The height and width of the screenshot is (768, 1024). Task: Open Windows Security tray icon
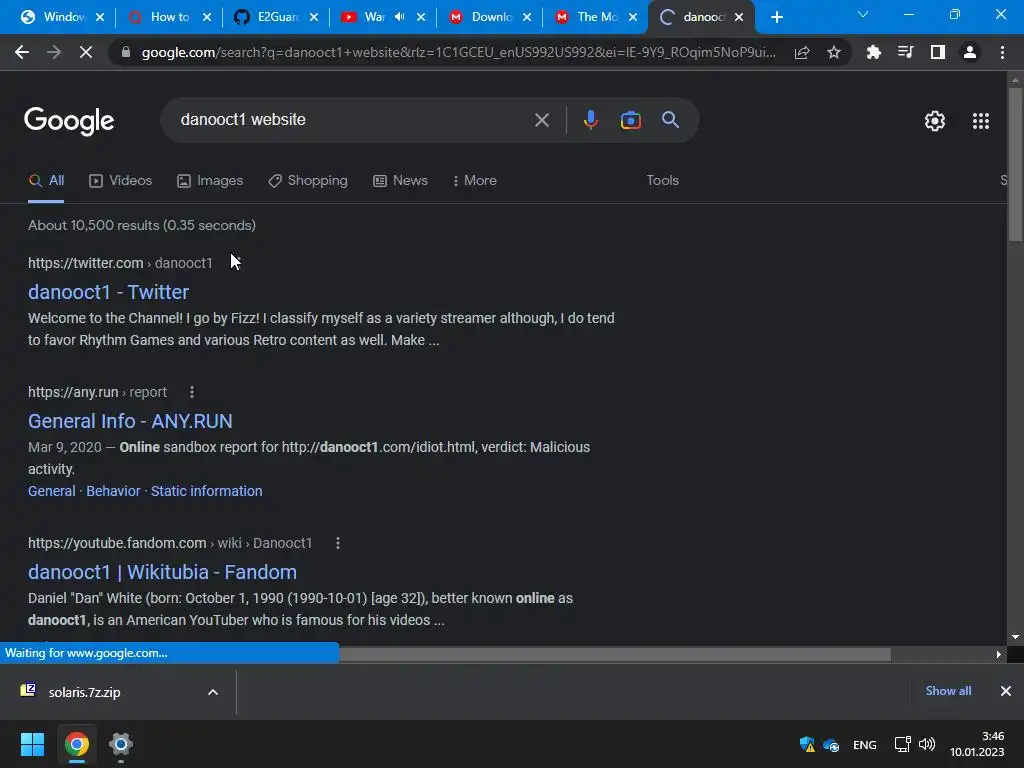(807, 744)
